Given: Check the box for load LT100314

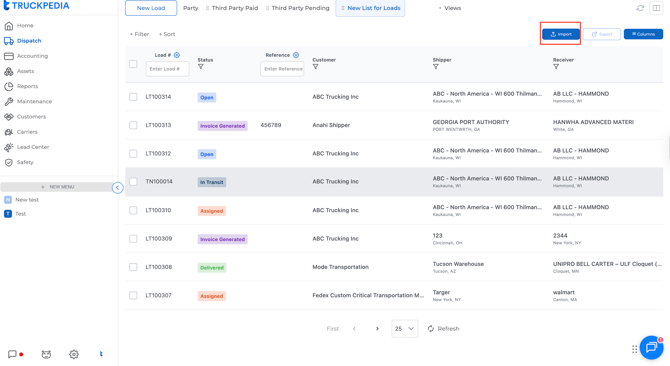Looking at the screenshot, I should point(133,97).
